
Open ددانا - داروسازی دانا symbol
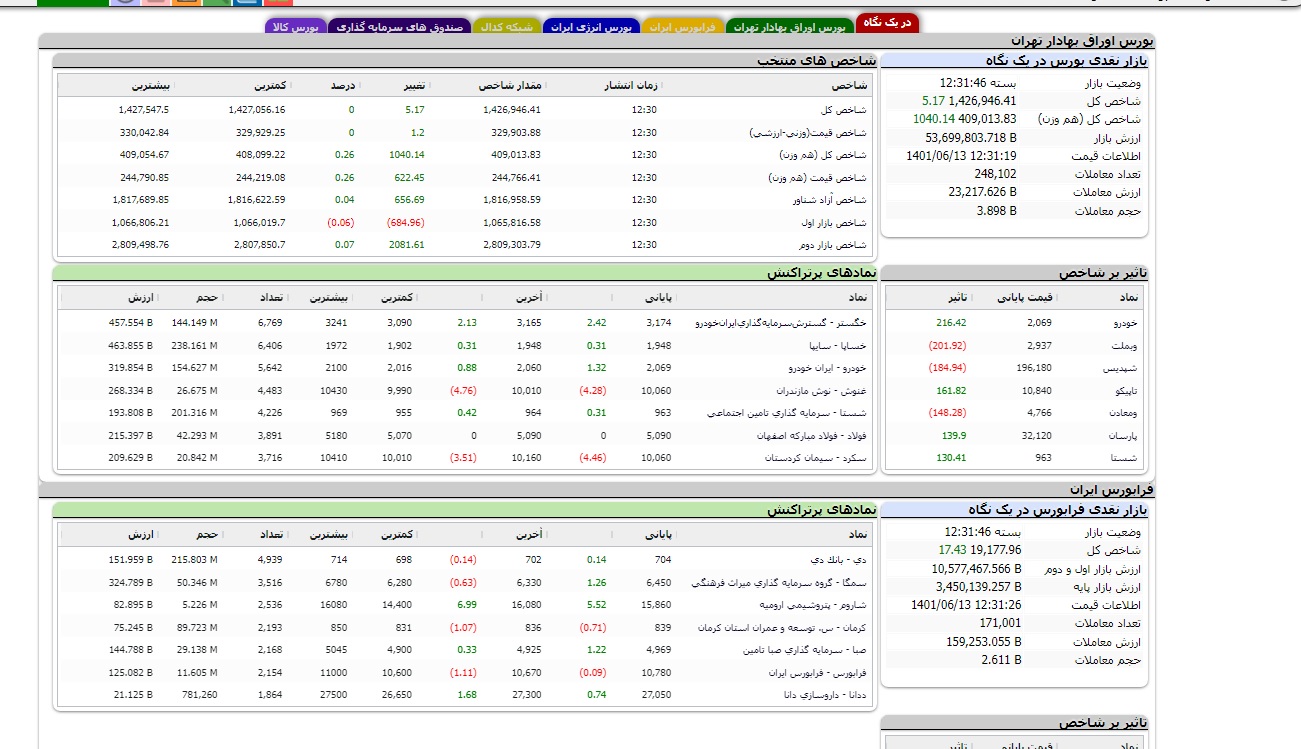822,695
